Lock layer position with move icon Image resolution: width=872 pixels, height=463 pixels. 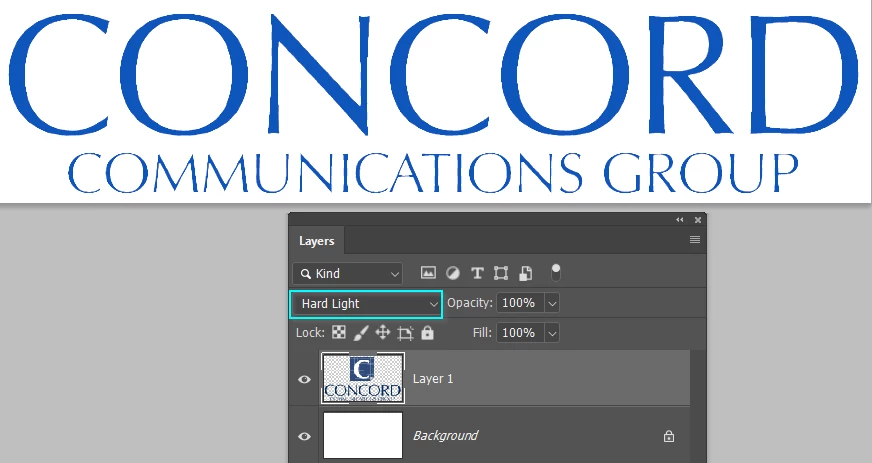coord(383,333)
